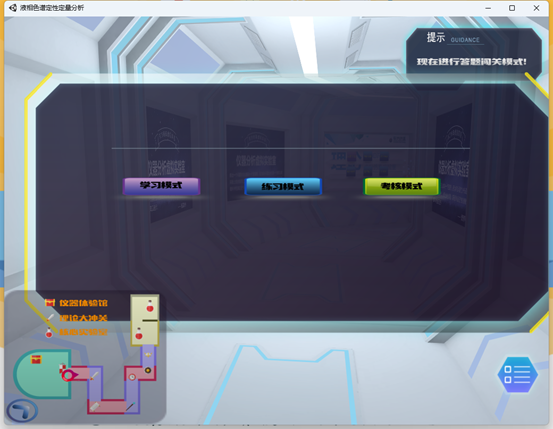The image size is (553, 429).
Task: Select magic wand icon on minimap
Action: pos(130,406)
